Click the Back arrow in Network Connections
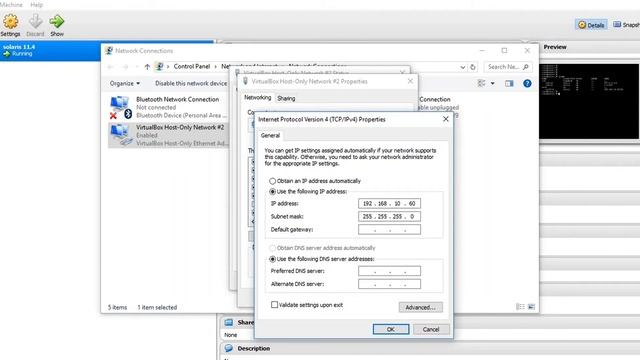This screenshot has height=360, width=640. pos(111,67)
